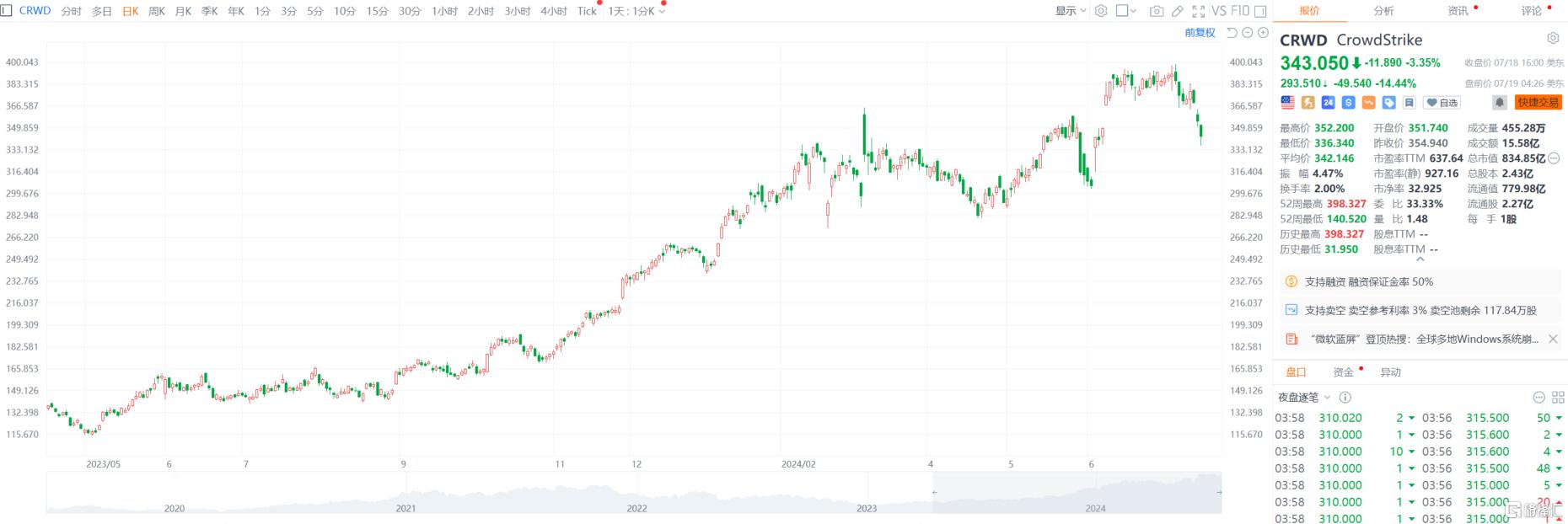Open the pencil drawing tool
This screenshot has height=524, width=1568.
click(1178, 11)
